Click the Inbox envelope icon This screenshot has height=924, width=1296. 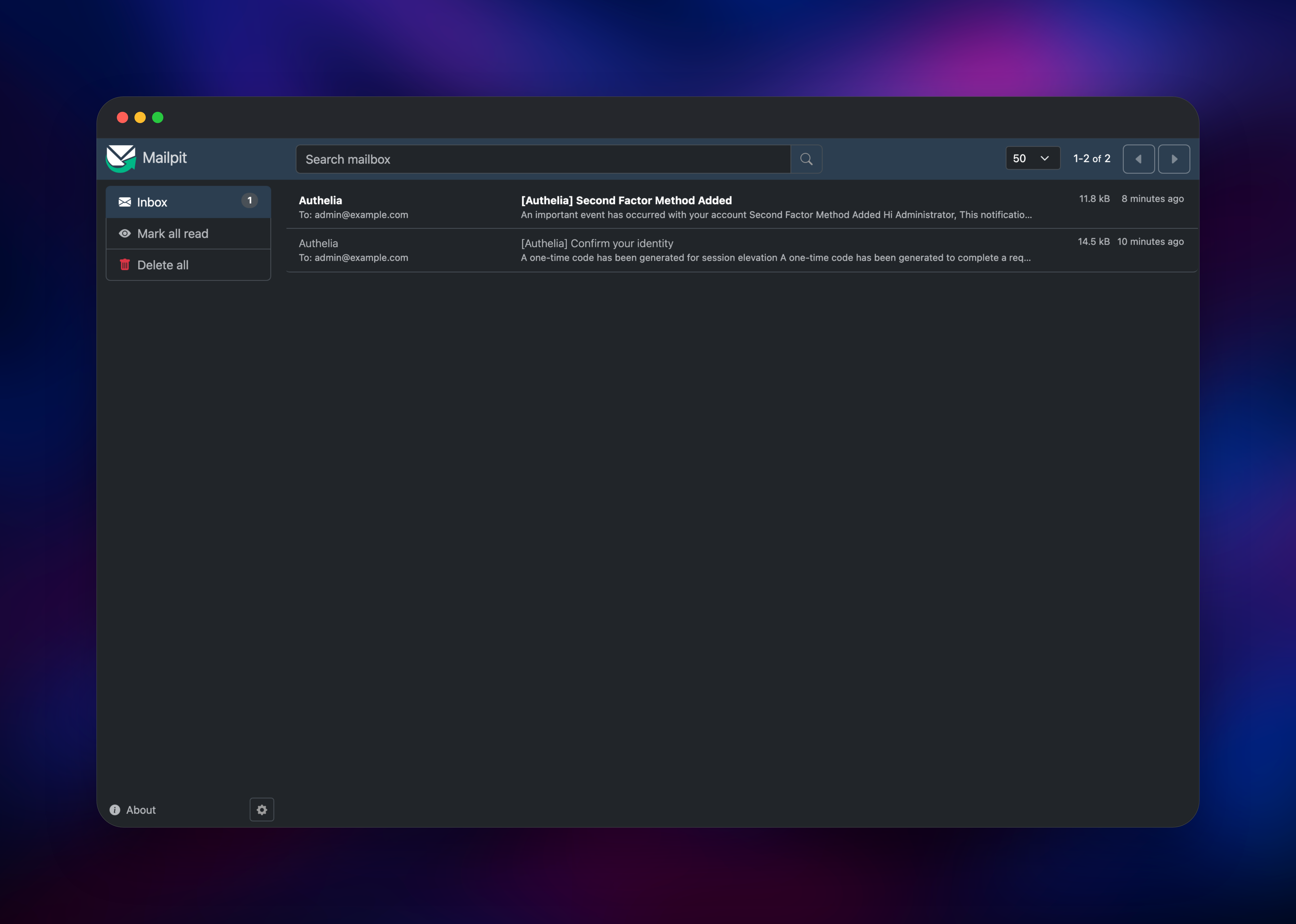125,202
